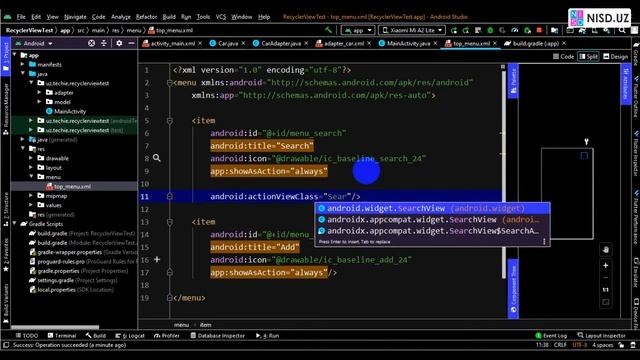Collapse the Gradle Scripts node
Viewport: 640px width, 360px height.
tap(15, 224)
